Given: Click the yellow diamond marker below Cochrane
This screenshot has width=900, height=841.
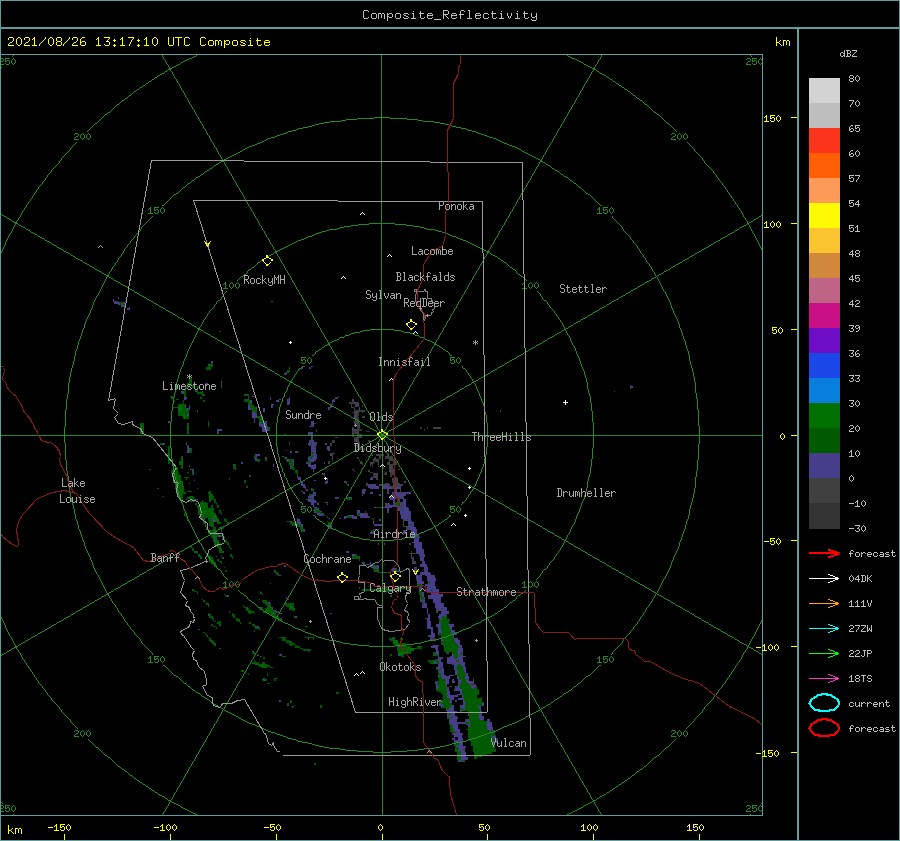Looking at the screenshot, I should [x=342, y=577].
